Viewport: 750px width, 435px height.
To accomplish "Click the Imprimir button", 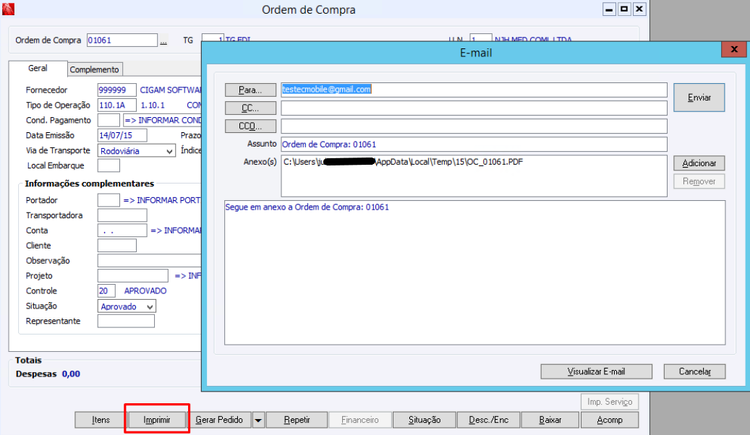I will 157,420.
